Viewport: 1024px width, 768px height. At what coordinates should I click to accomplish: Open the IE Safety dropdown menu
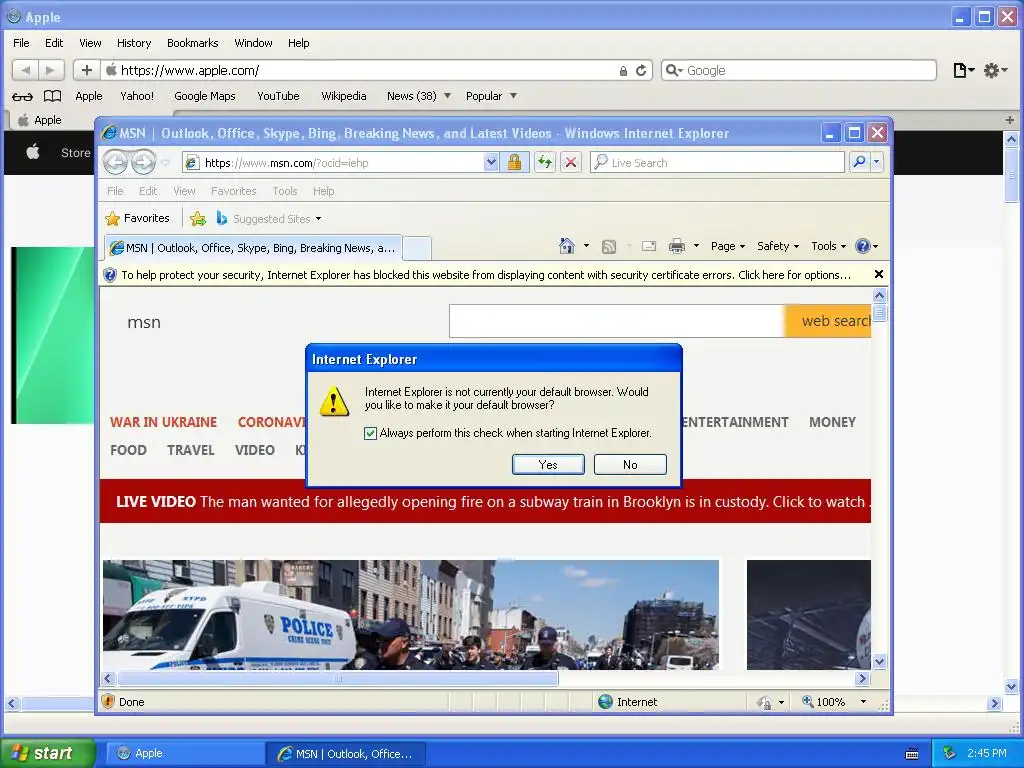tap(777, 246)
